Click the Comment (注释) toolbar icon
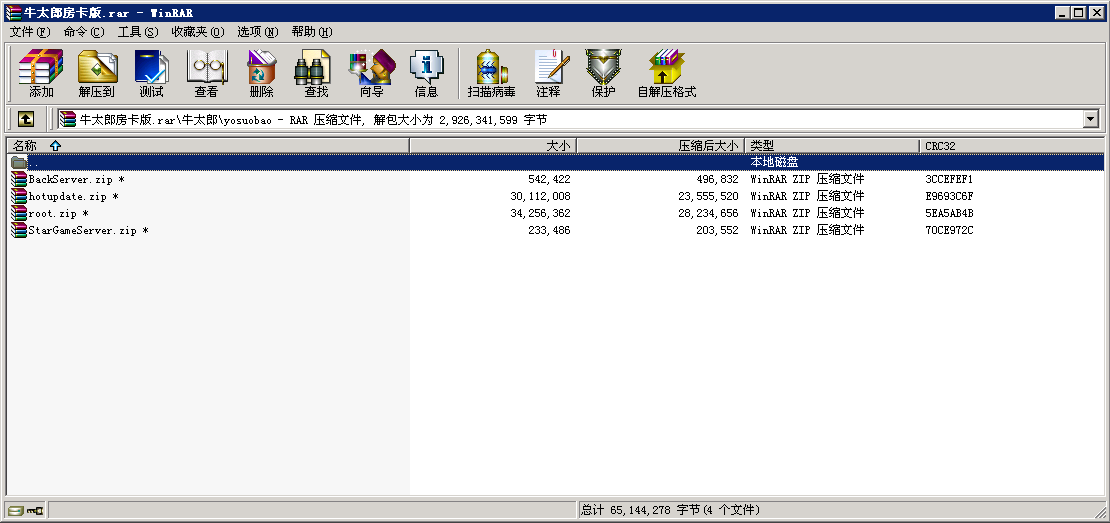 point(548,74)
